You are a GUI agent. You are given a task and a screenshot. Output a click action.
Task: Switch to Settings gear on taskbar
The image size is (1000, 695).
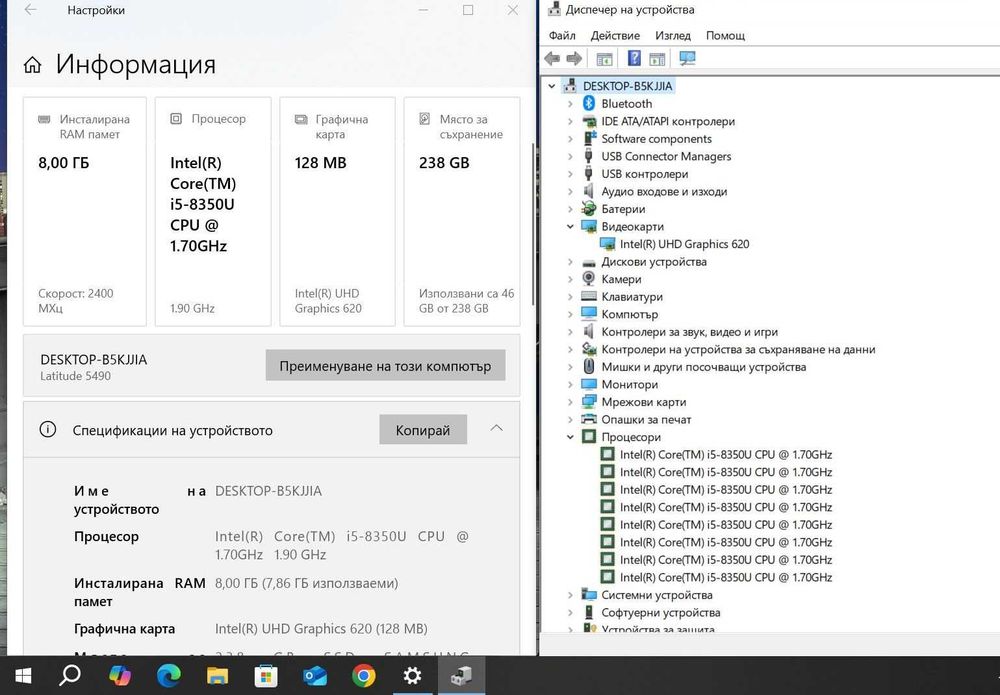point(412,675)
